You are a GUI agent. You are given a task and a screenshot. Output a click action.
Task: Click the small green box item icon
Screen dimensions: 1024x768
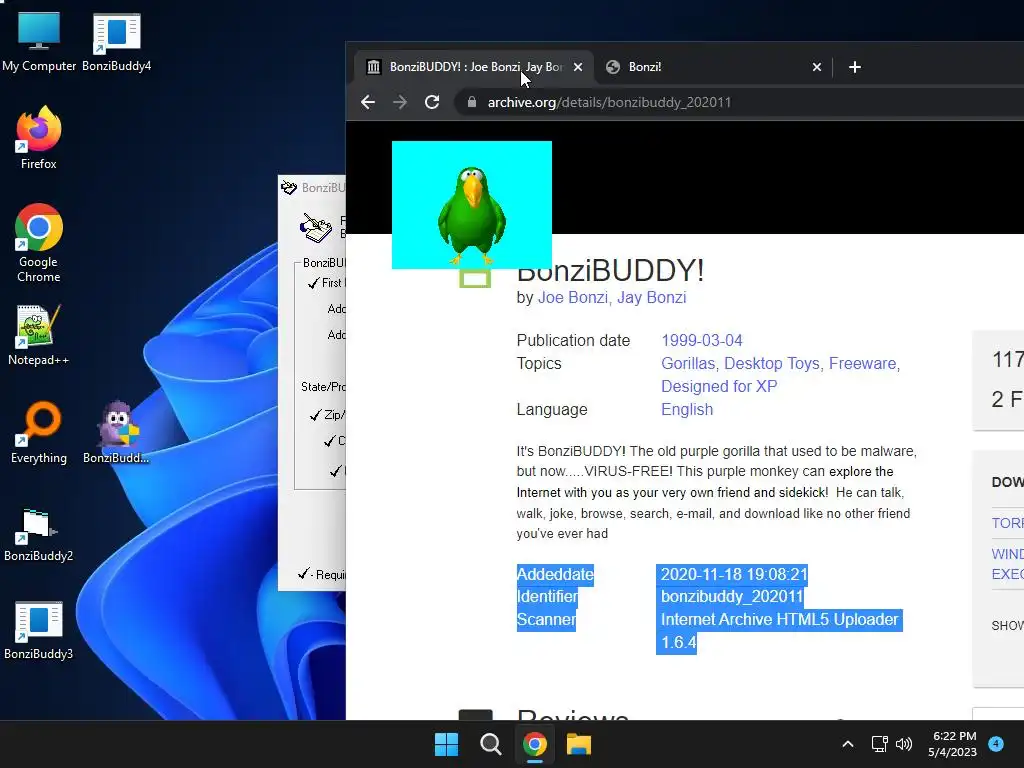[475, 280]
